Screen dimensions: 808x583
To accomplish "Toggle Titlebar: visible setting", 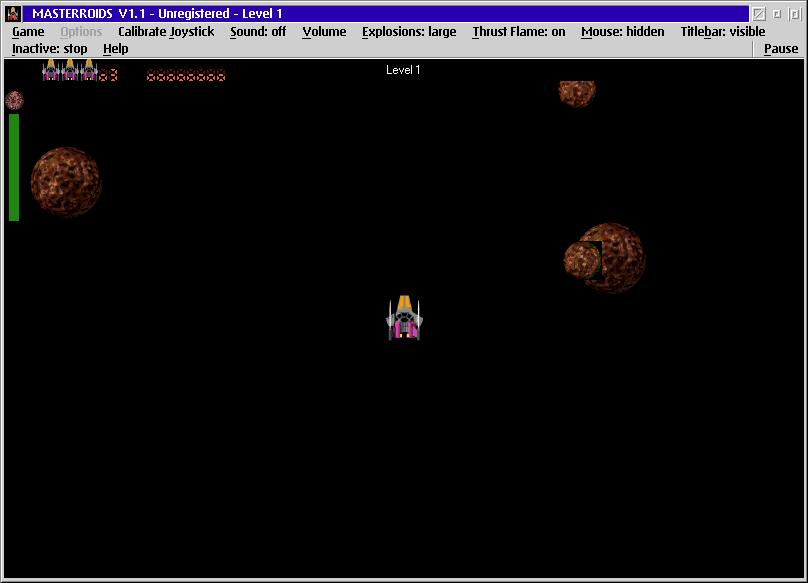I will (722, 32).
